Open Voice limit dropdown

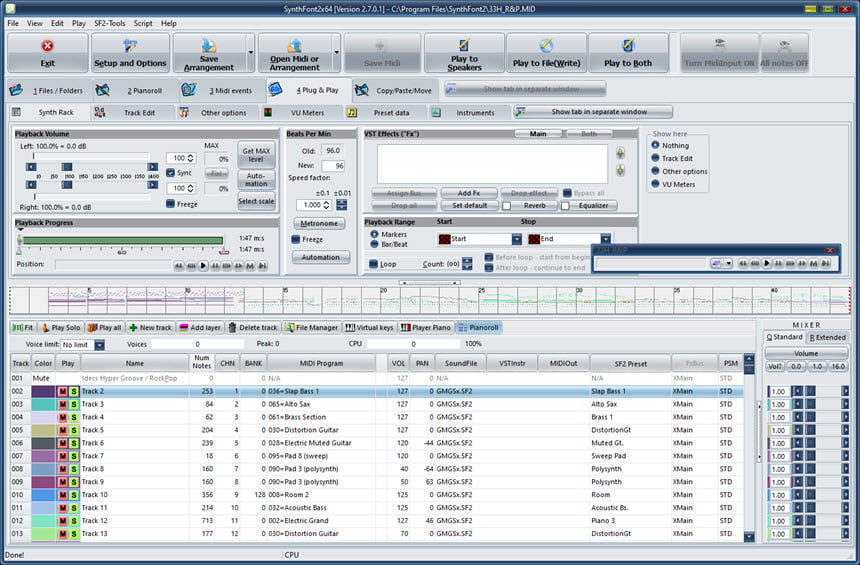(99, 345)
